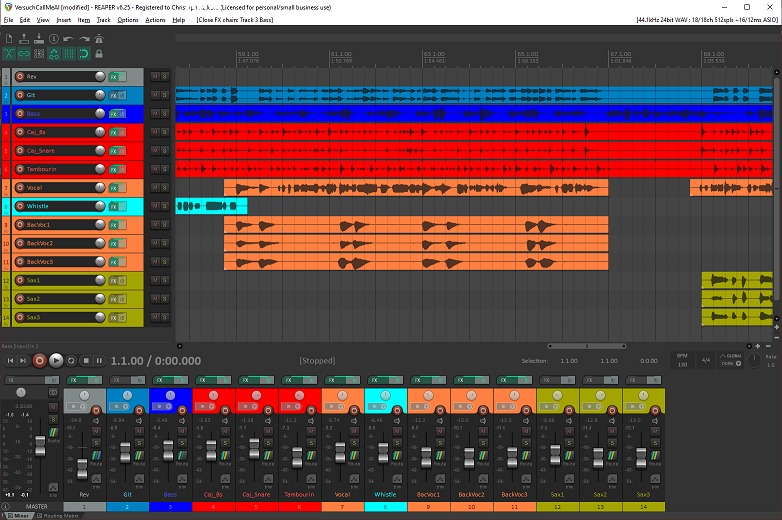The width and height of the screenshot is (782, 520).
Task: Click the horizontal arrange view scrollbar
Action: click(x=586, y=346)
